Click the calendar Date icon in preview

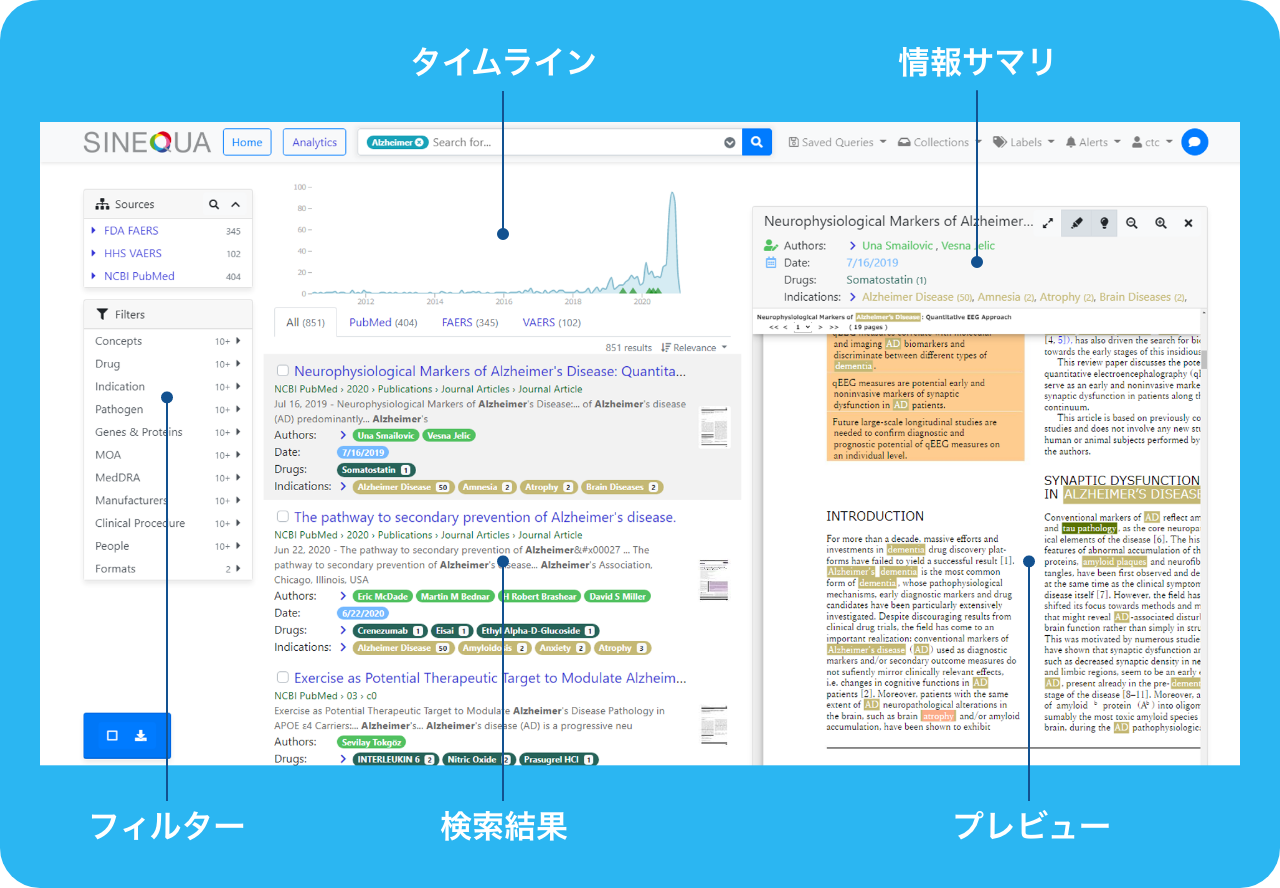pos(770,262)
